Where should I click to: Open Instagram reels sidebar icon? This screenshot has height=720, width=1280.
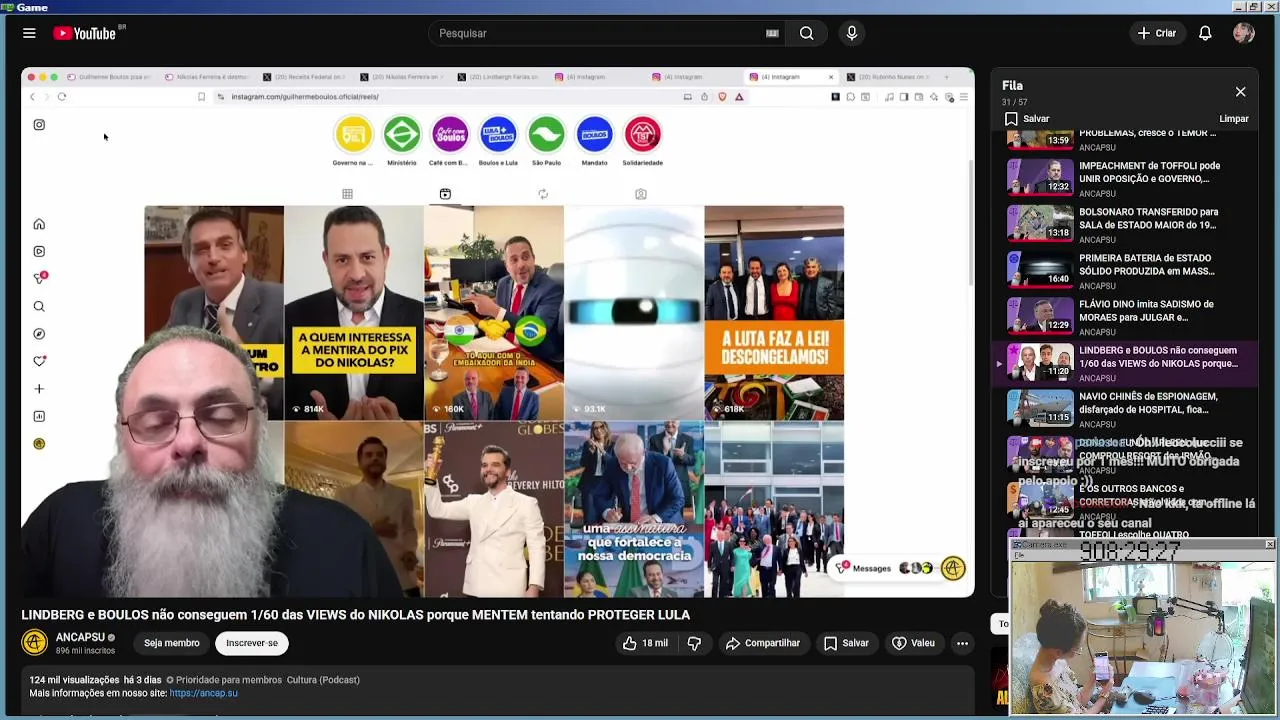[x=39, y=251]
